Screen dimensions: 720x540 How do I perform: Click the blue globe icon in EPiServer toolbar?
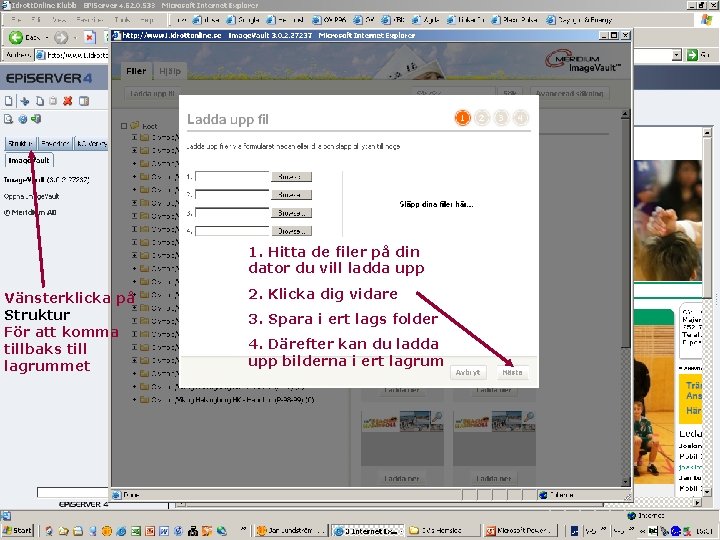pos(22,119)
